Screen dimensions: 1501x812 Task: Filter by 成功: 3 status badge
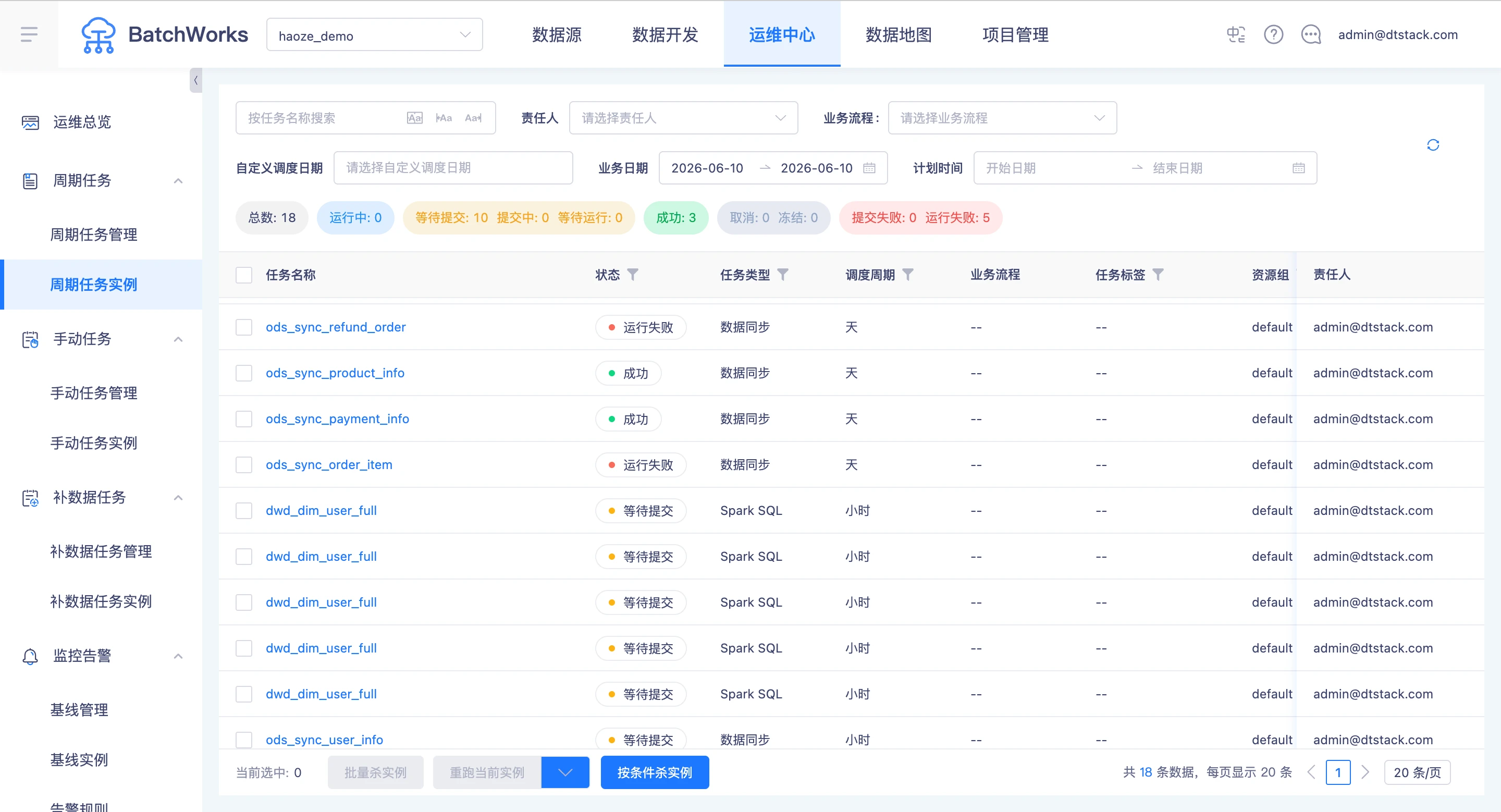click(675, 218)
